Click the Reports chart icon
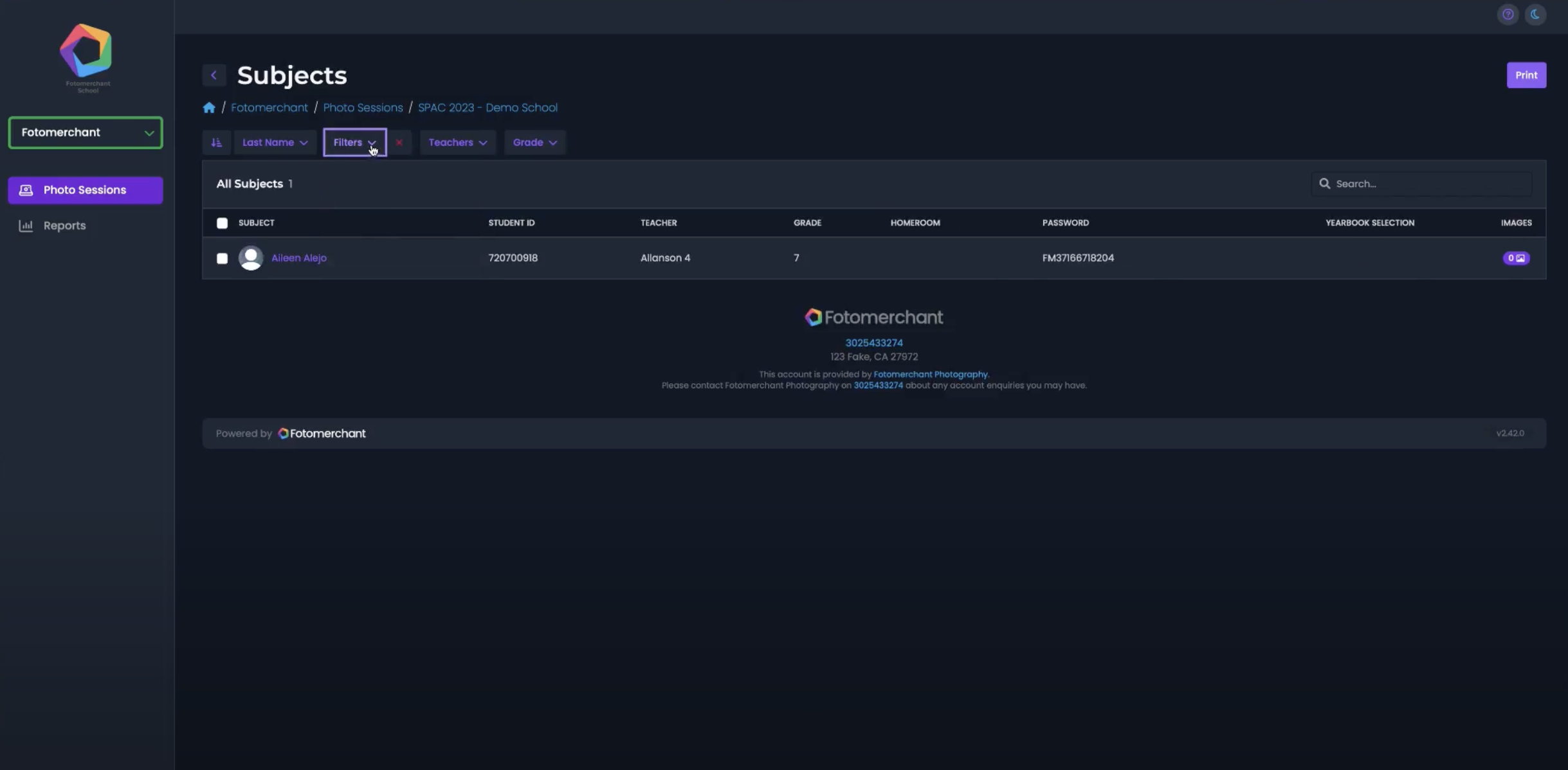 (x=26, y=226)
